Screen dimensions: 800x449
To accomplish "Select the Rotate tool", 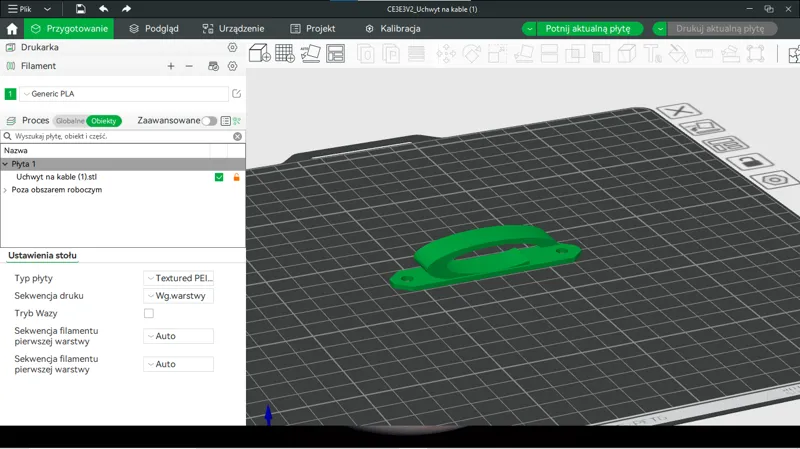I will coord(471,54).
